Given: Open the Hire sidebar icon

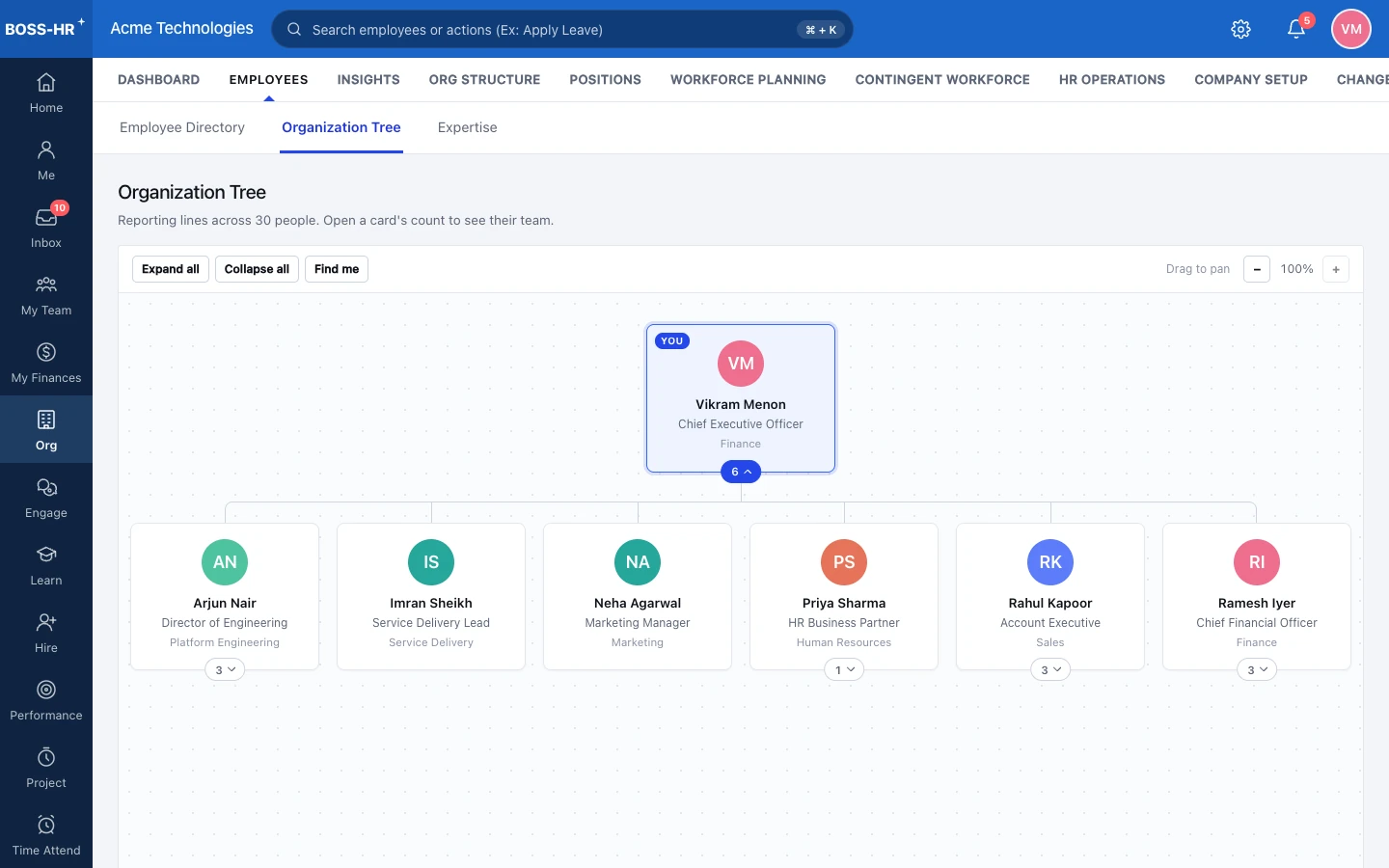Looking at the screenshot, I should tap(46, 633).
